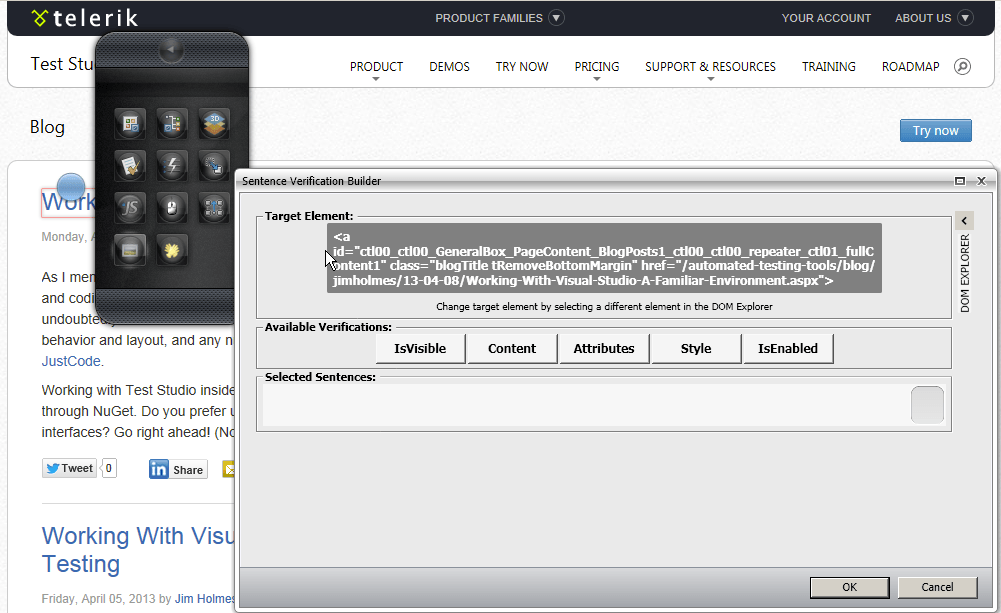The height and width of the screenshot is (613, 1001).
Task: Add the IsEnabled verification
Action: pos(788,349)
